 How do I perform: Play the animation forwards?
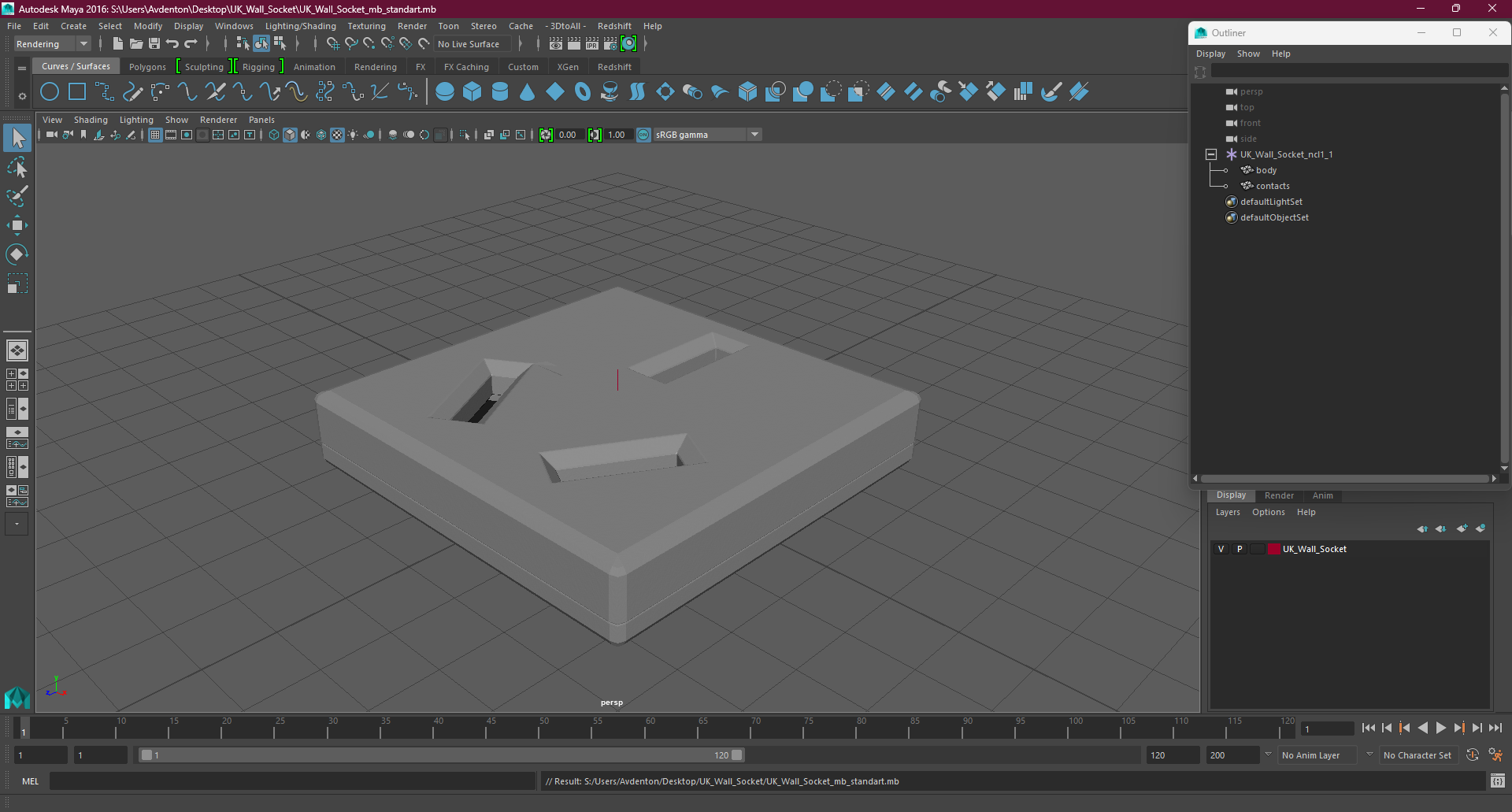pyautogui.click(x=1441, y=728)
